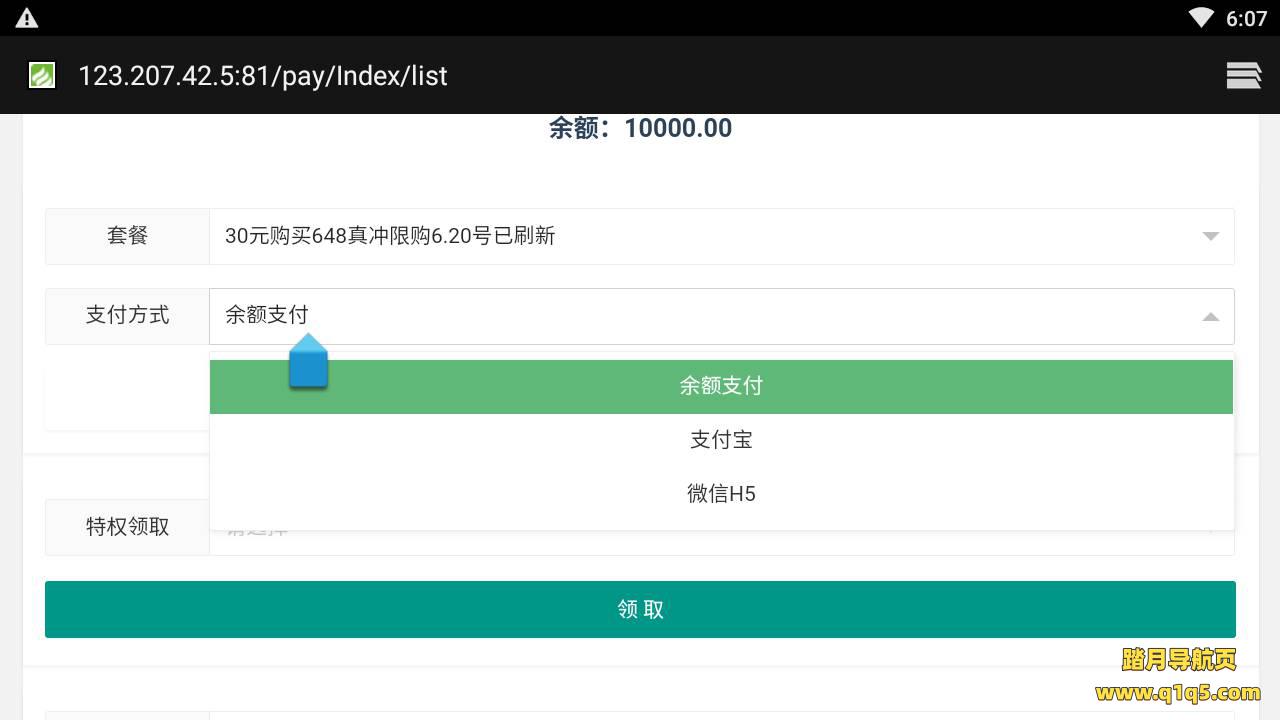
Task: Collapse the 支付方式 dropdown arrow
Action: 1210,317
